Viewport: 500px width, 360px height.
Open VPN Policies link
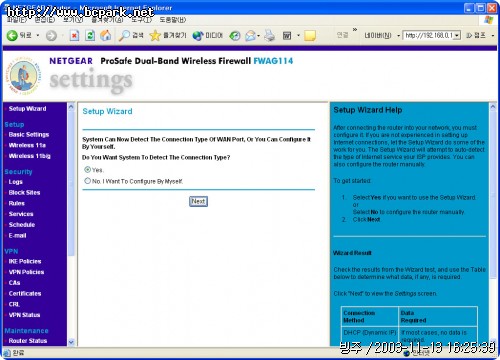[26, 272]
